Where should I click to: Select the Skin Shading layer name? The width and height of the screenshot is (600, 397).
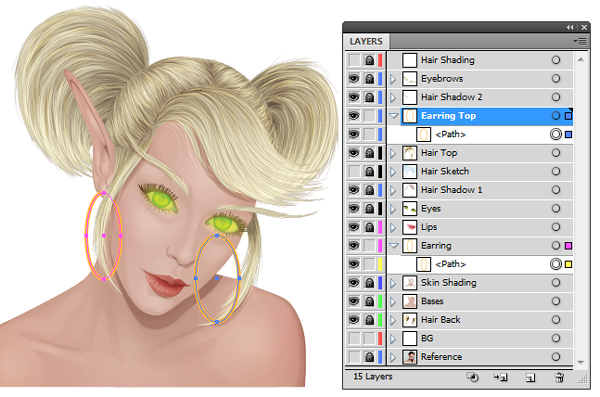[x=448, y=283]
